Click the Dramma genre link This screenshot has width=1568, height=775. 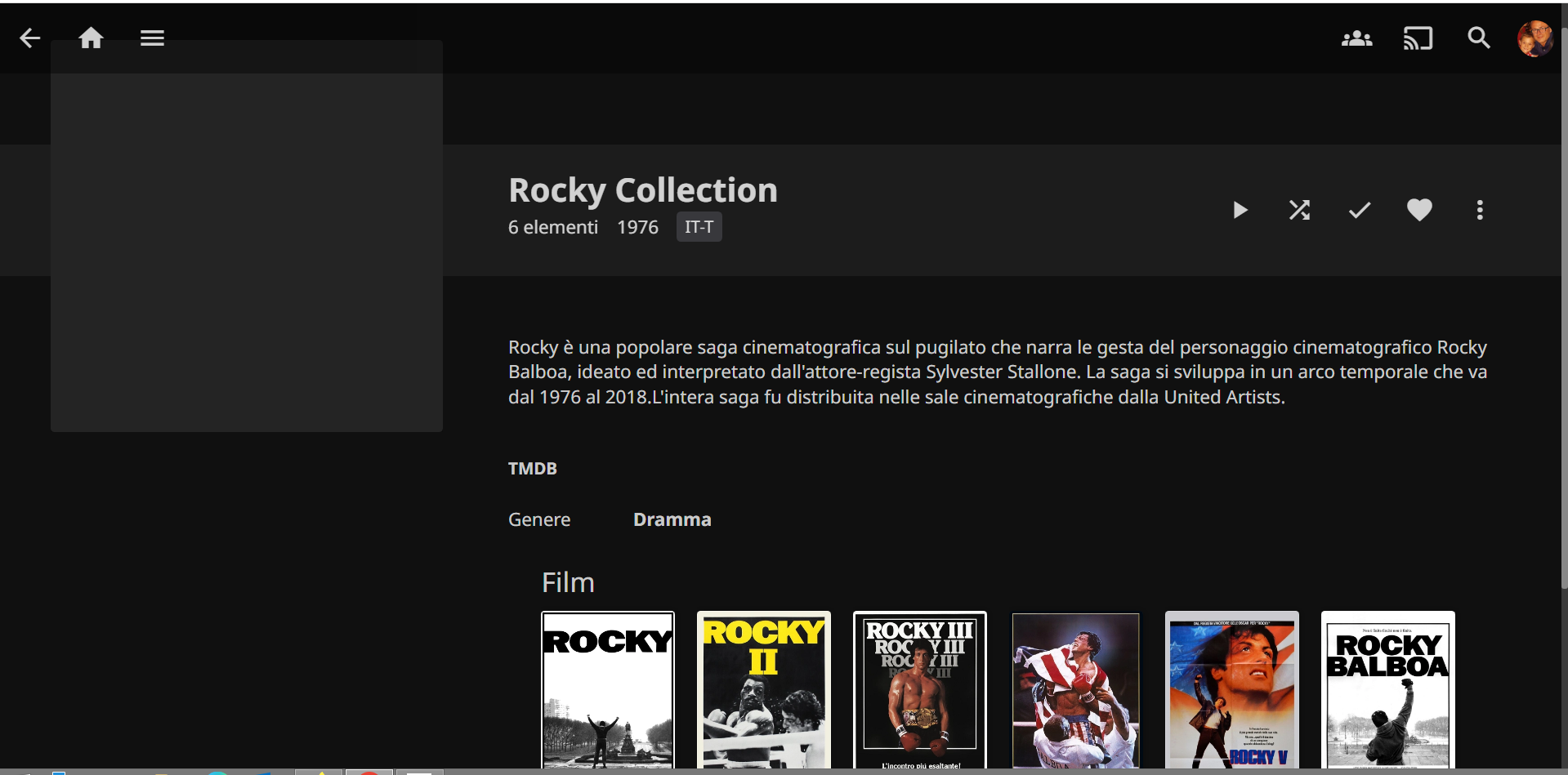(x=672, y=520)
